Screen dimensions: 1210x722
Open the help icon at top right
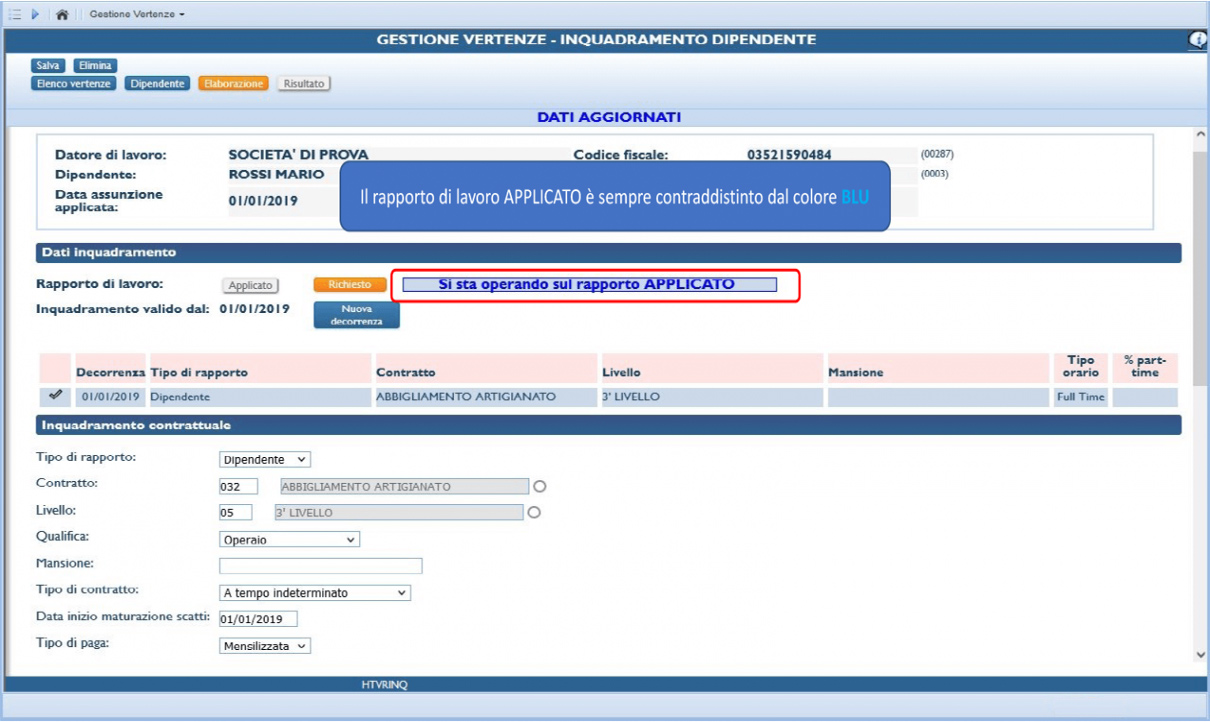[x=1198, y=39]
